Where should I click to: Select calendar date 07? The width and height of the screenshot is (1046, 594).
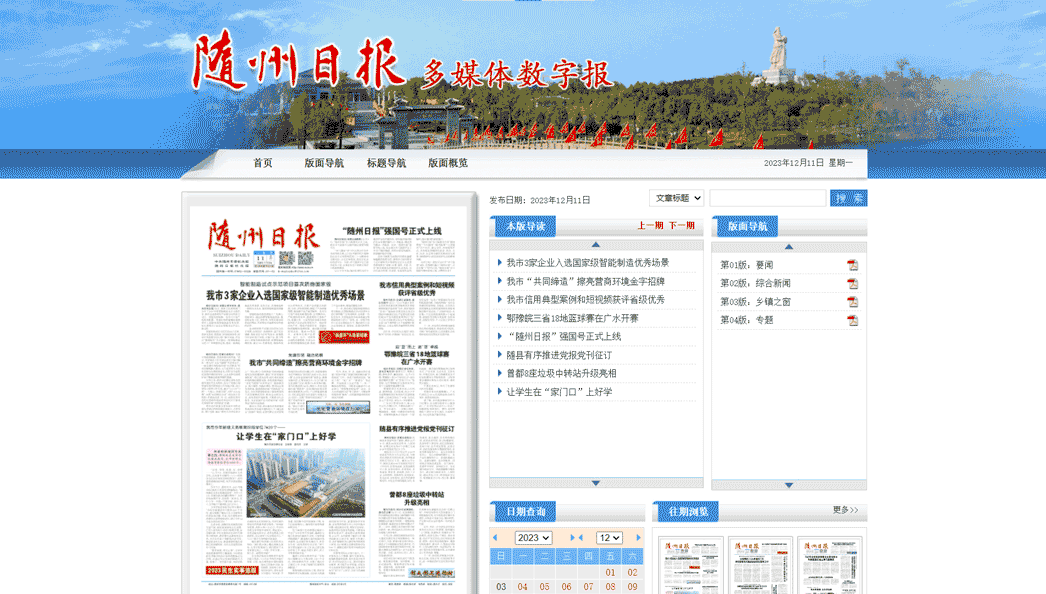point(588,587)
